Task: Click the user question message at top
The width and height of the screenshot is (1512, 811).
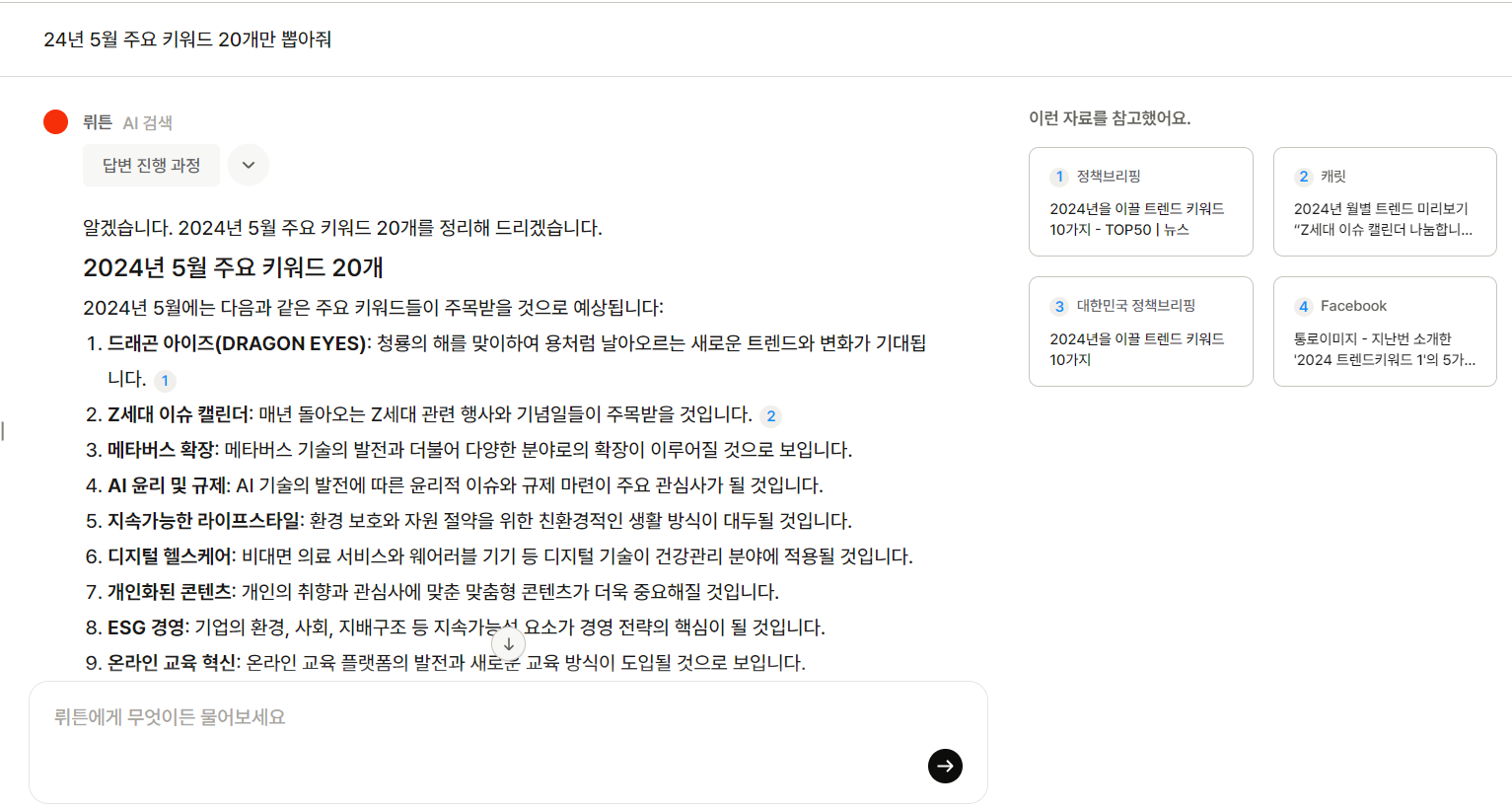Action: [187, 38]
